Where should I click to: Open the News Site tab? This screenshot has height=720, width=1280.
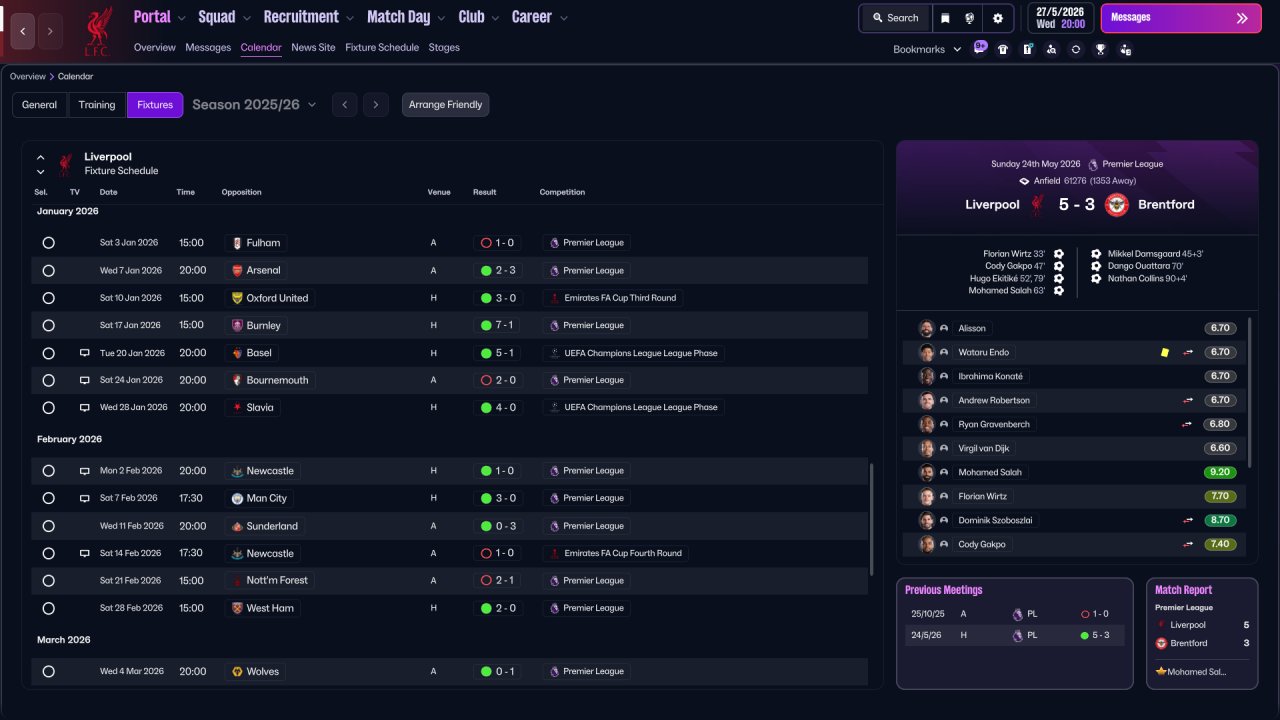[313, 47]
